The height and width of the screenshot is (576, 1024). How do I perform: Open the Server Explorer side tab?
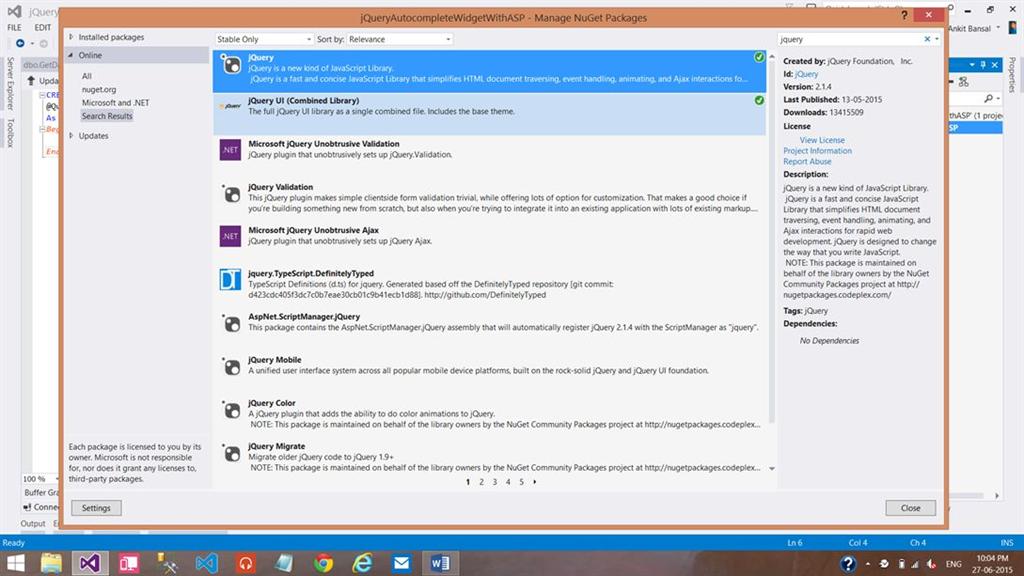[10, 84]
